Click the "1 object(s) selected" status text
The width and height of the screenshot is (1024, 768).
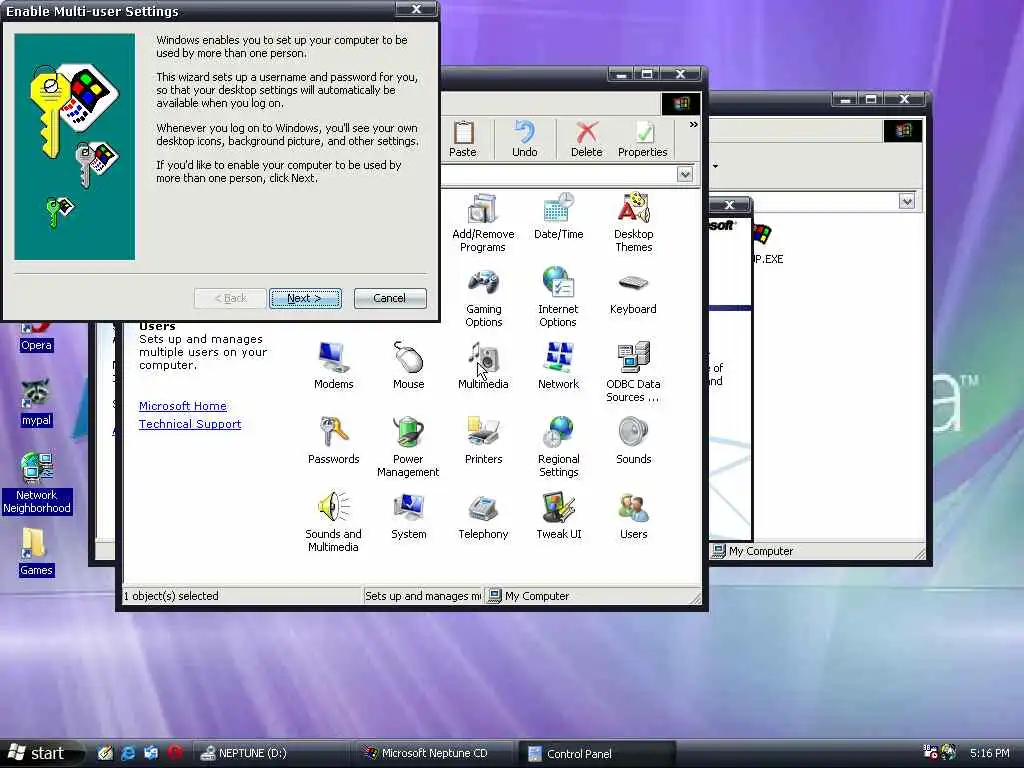(x=171, y=596)
